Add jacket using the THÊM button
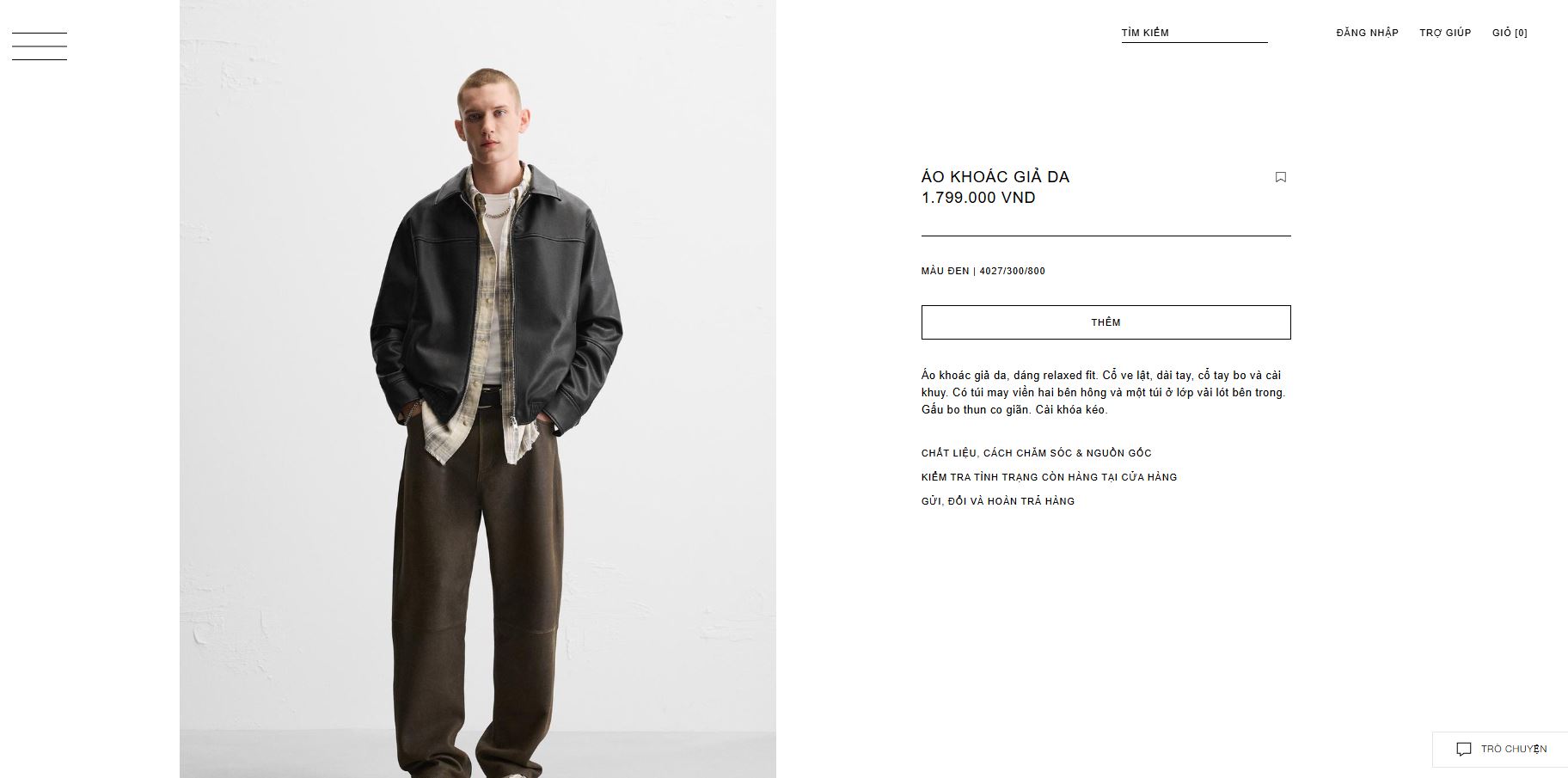 [1106, 322]
